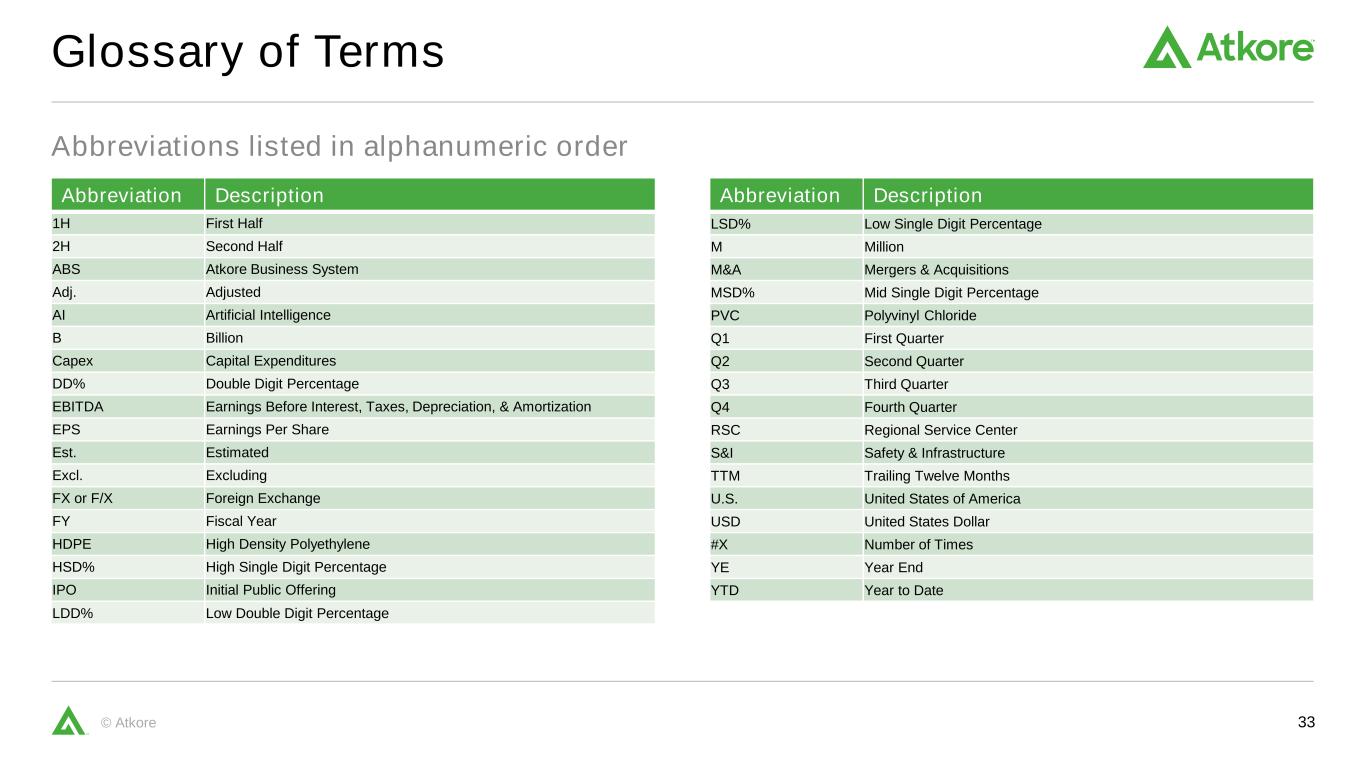The height and width of the screenshot is (768, 1365).
Task: Click the Mergers & Acquisitions description
Action: [936, 270]
